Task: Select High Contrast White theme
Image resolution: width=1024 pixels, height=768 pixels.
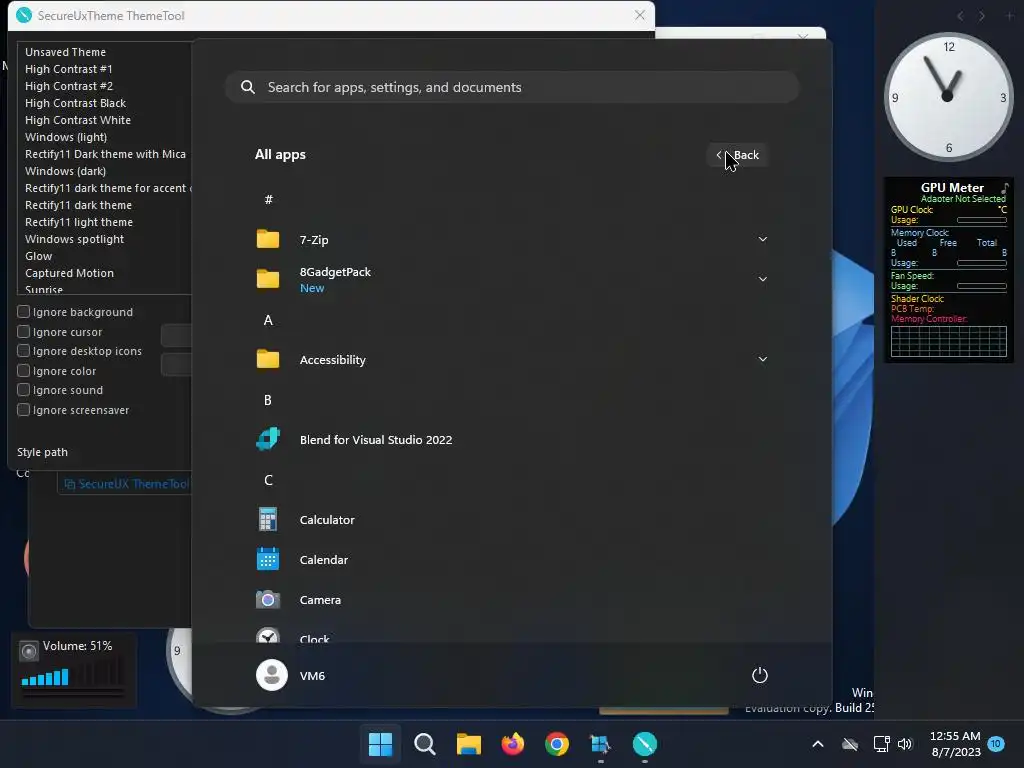Action: (78, 120)
